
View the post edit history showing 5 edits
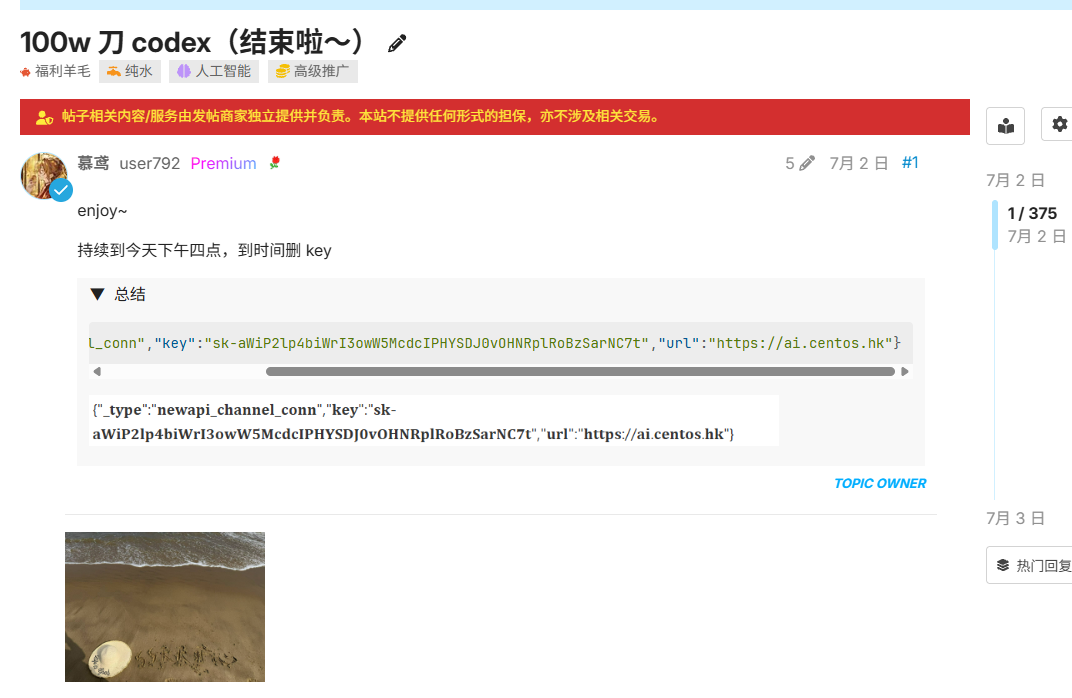(800, 163)
